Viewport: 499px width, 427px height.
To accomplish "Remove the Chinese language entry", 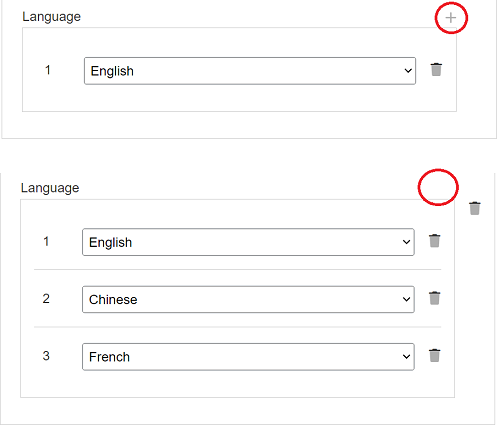I will (434, 298).
